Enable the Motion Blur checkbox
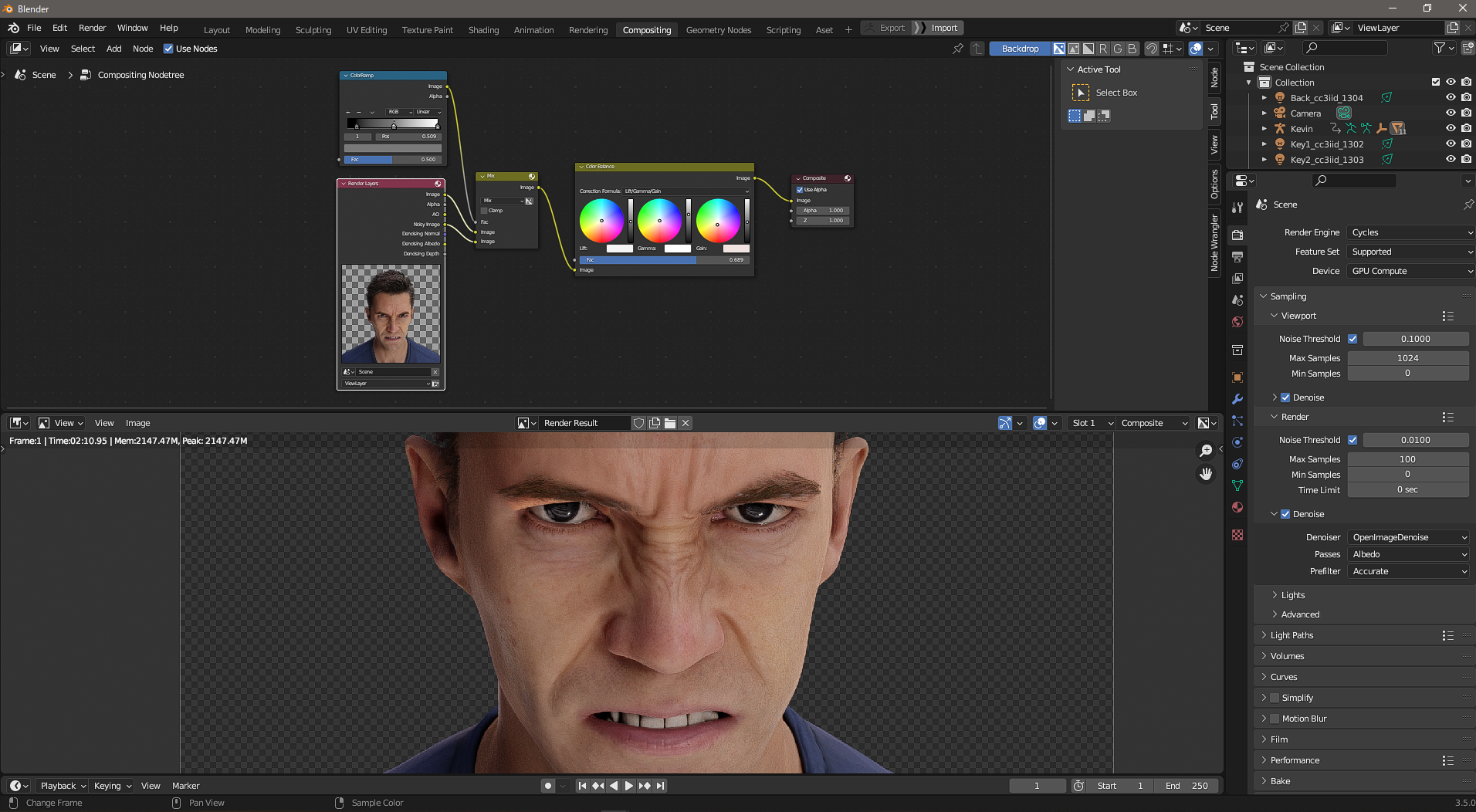1476x812 pixels. (x=1275, y=719)
